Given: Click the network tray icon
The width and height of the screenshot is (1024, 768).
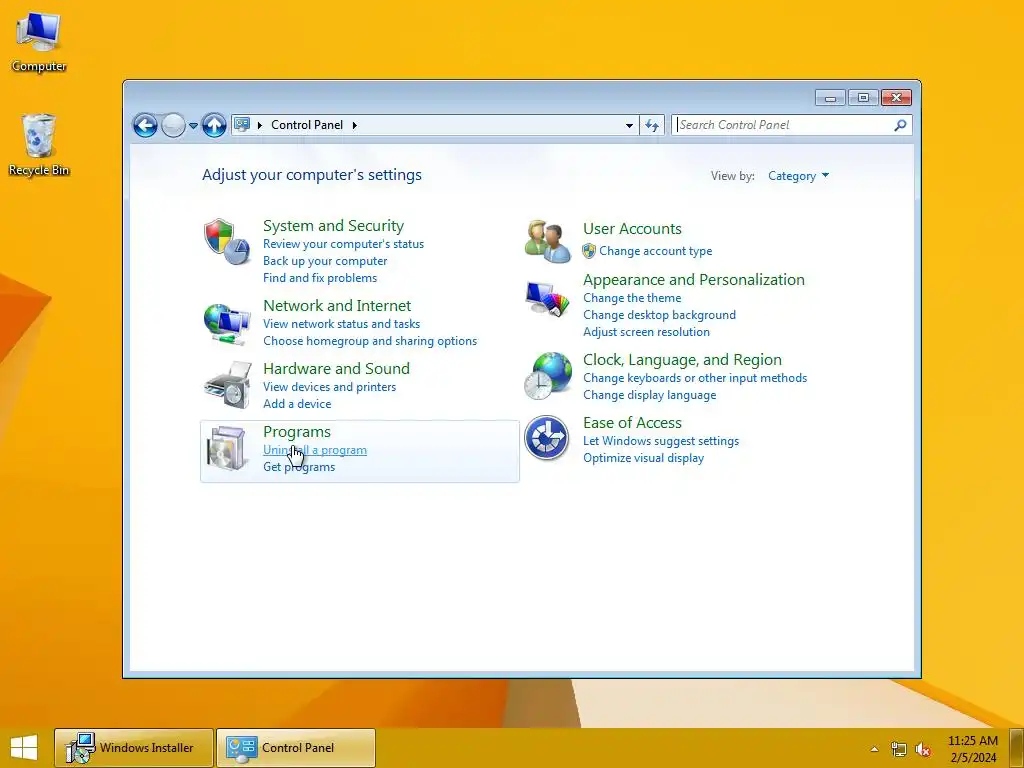Looking at the screenshot, I should [x=899, y=749].
